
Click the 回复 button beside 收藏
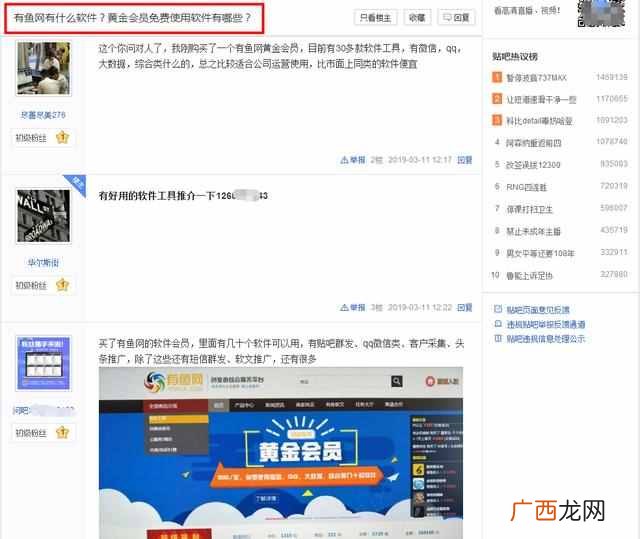click(456, 18)
